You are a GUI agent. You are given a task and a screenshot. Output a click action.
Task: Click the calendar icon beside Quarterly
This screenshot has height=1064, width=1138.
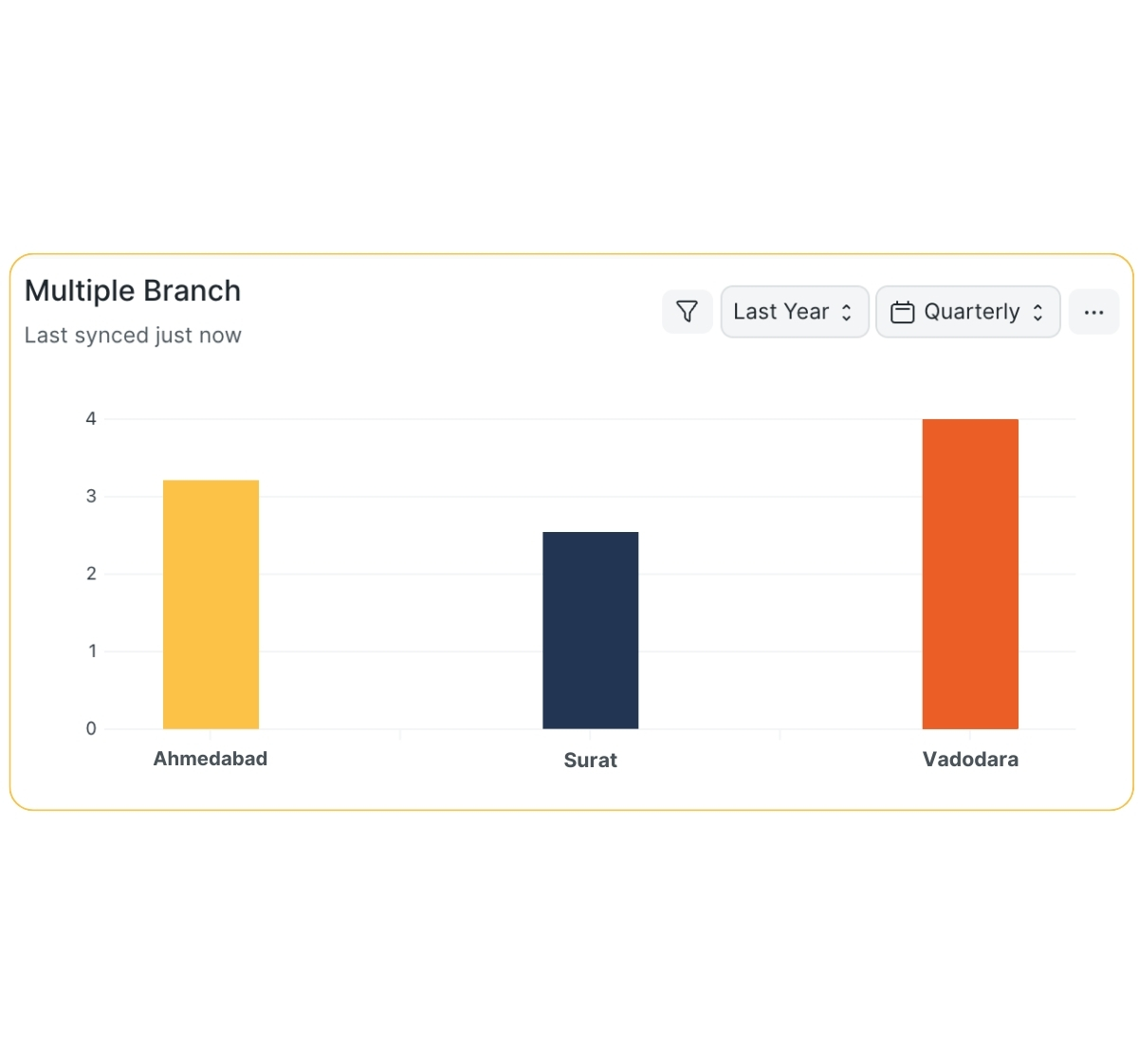[902, 312]
